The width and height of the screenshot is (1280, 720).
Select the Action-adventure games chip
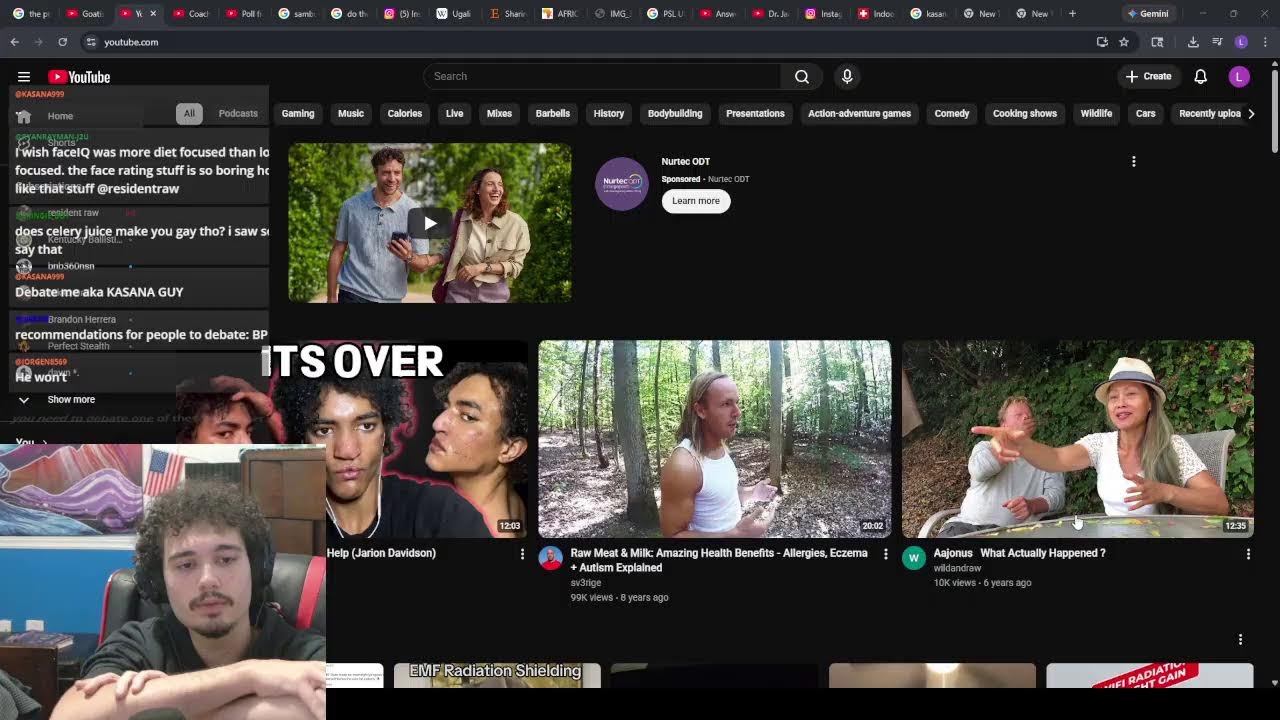[x=859, y=114]
